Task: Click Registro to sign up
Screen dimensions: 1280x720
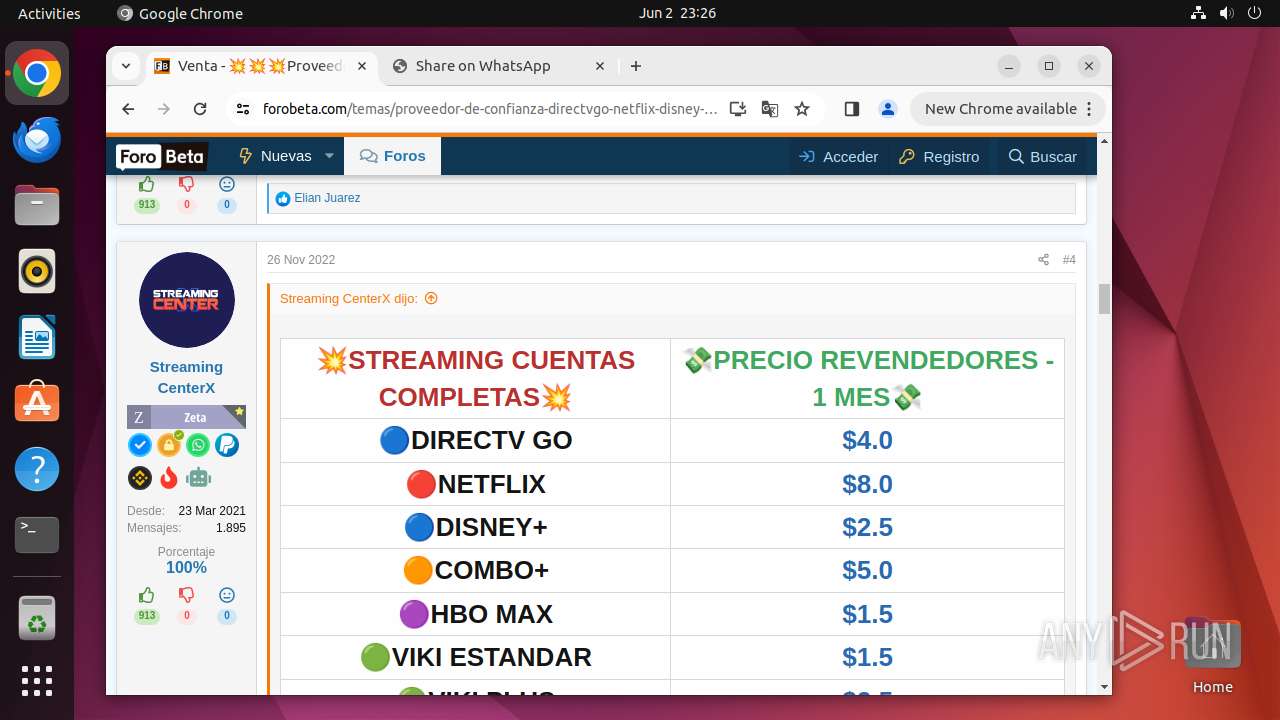Action: (x=939, y=156)
